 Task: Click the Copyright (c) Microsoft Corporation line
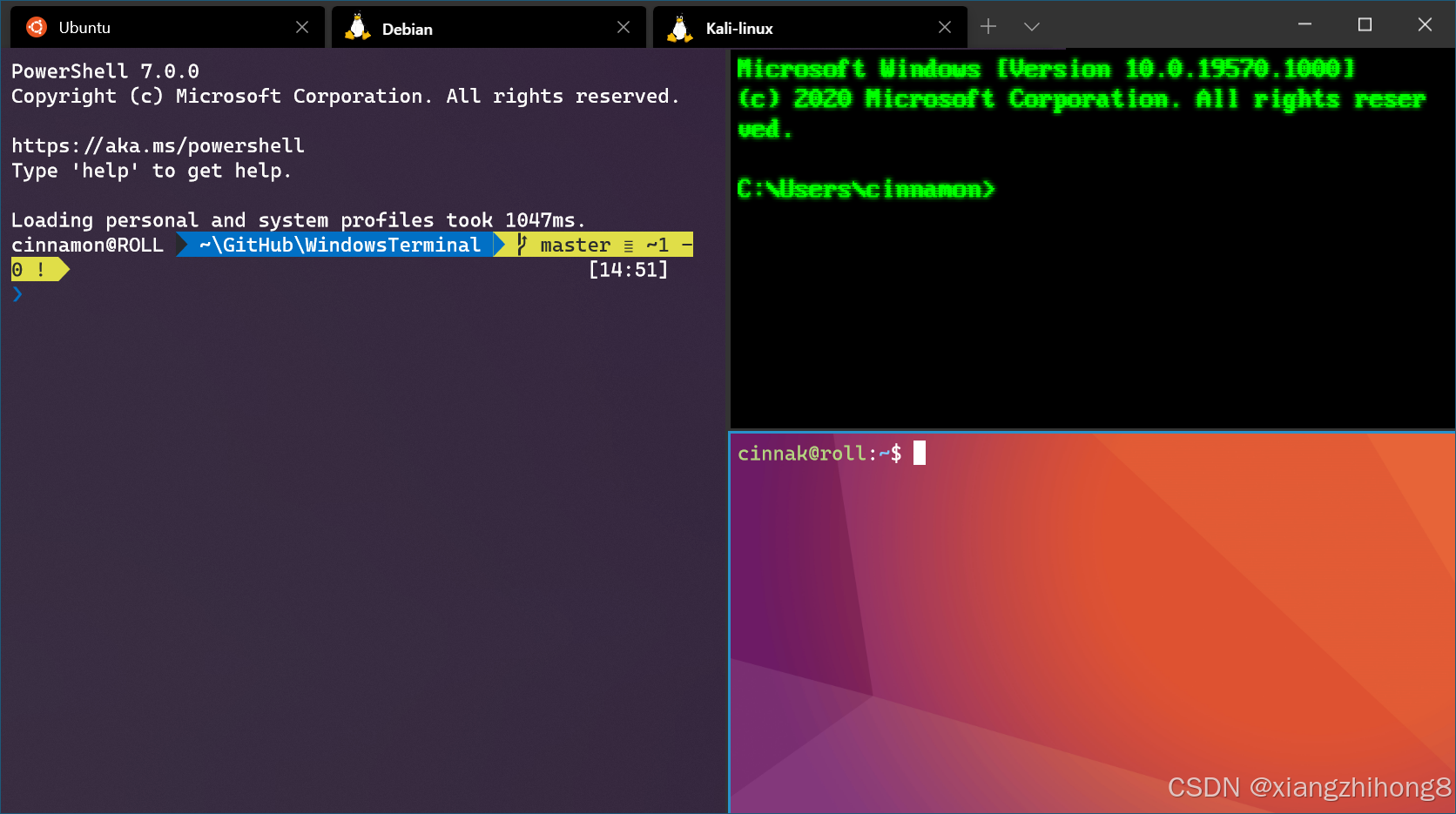tap(345, 96)
